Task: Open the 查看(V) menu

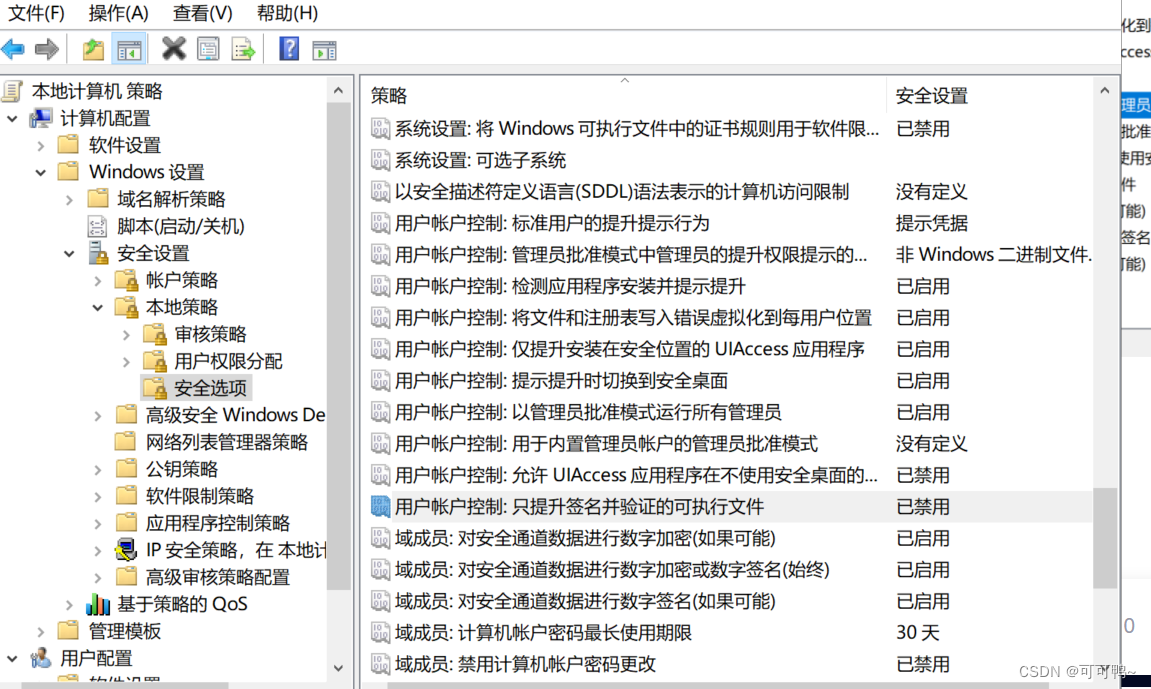Action: click(x=203, y=13)
